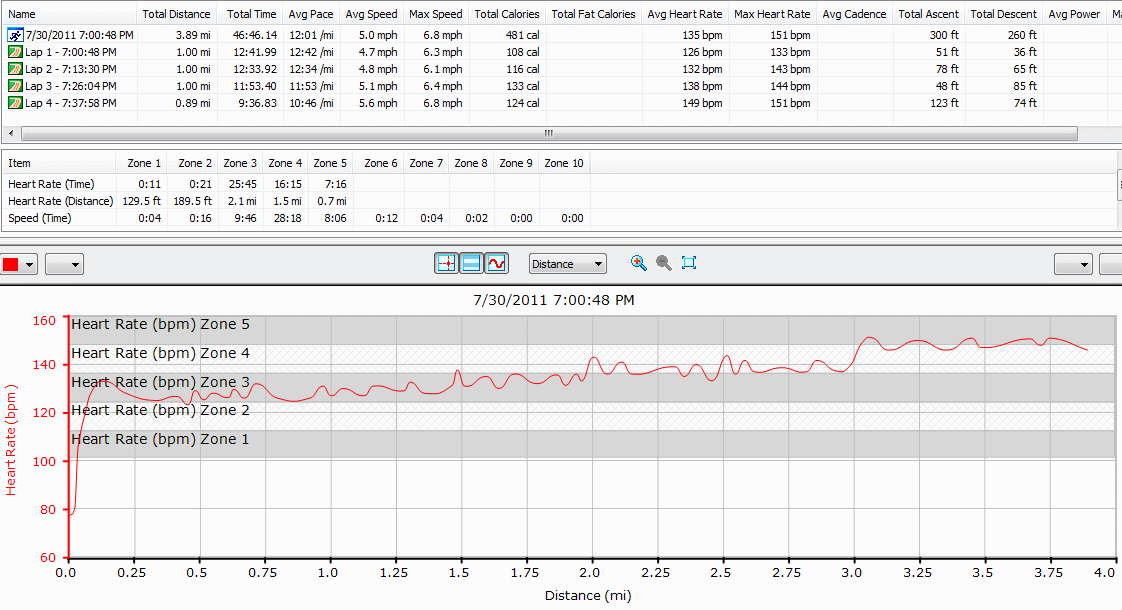Select the 7/30/2011 7:00:48 PM activity row
Image resolution: width=1122 pixels, height=610 pixels.
561,34
